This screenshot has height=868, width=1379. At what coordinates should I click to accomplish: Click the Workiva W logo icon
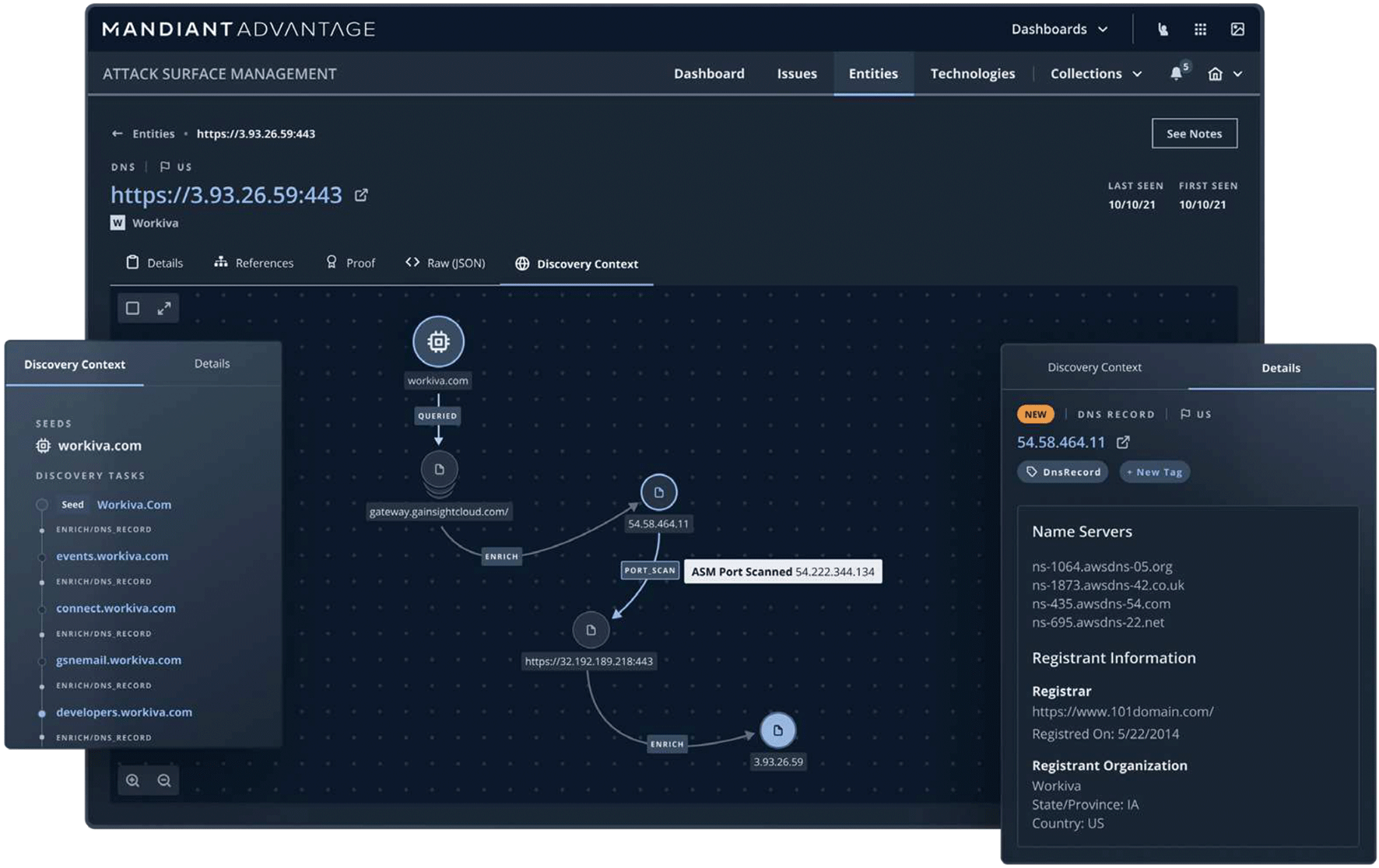118,223
